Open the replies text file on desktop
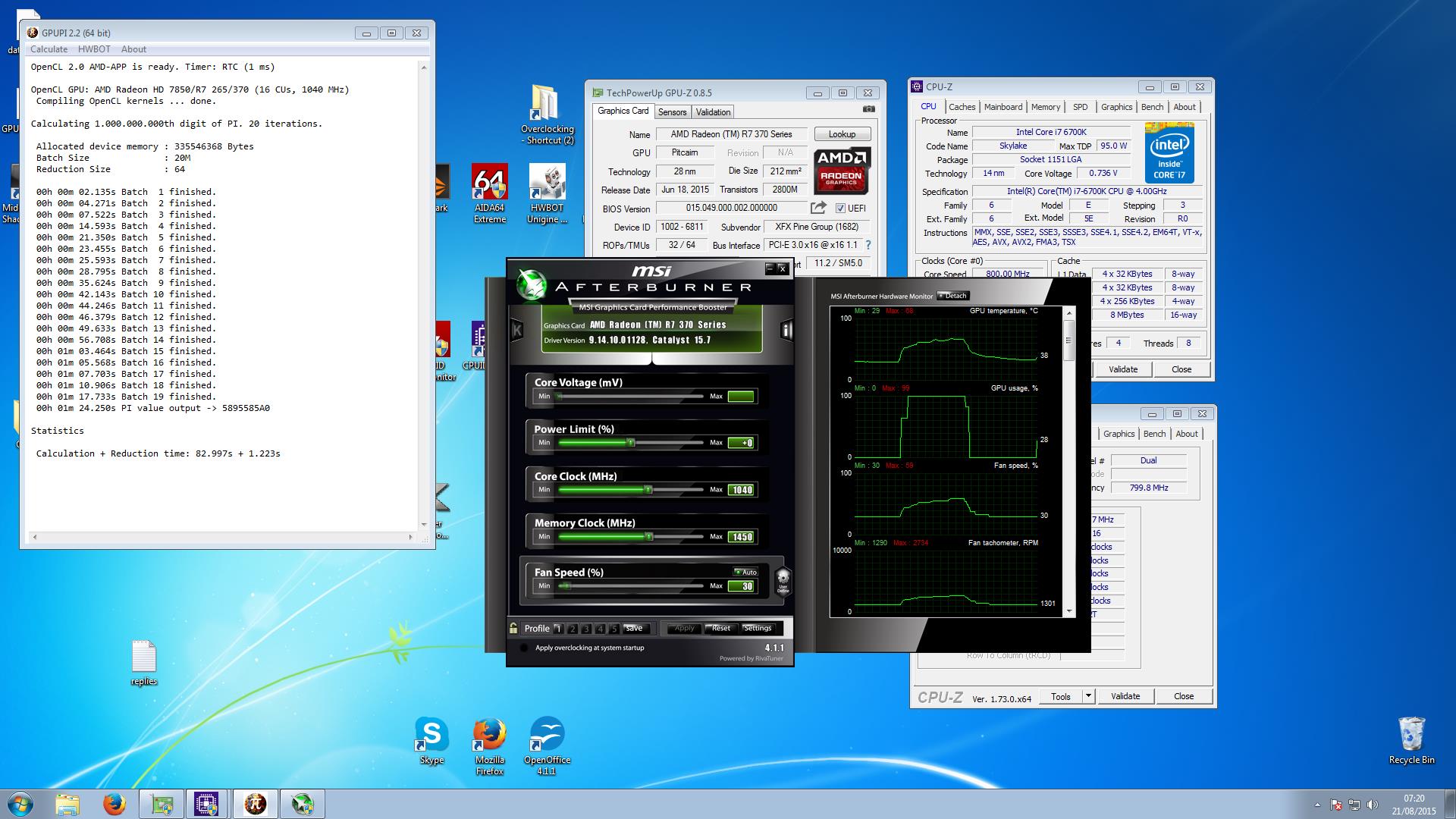The width and height of the screenshot is (1456, 819). point(143,664)
